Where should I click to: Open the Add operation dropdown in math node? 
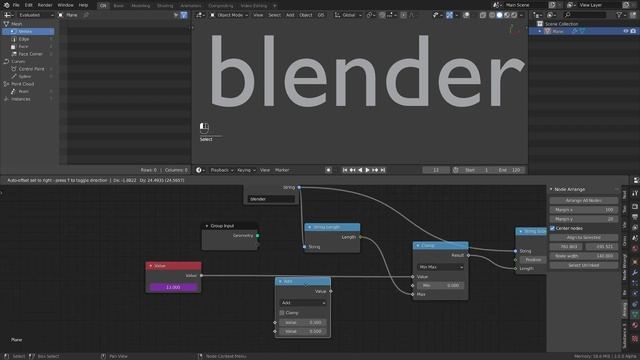tap(303, 303)
